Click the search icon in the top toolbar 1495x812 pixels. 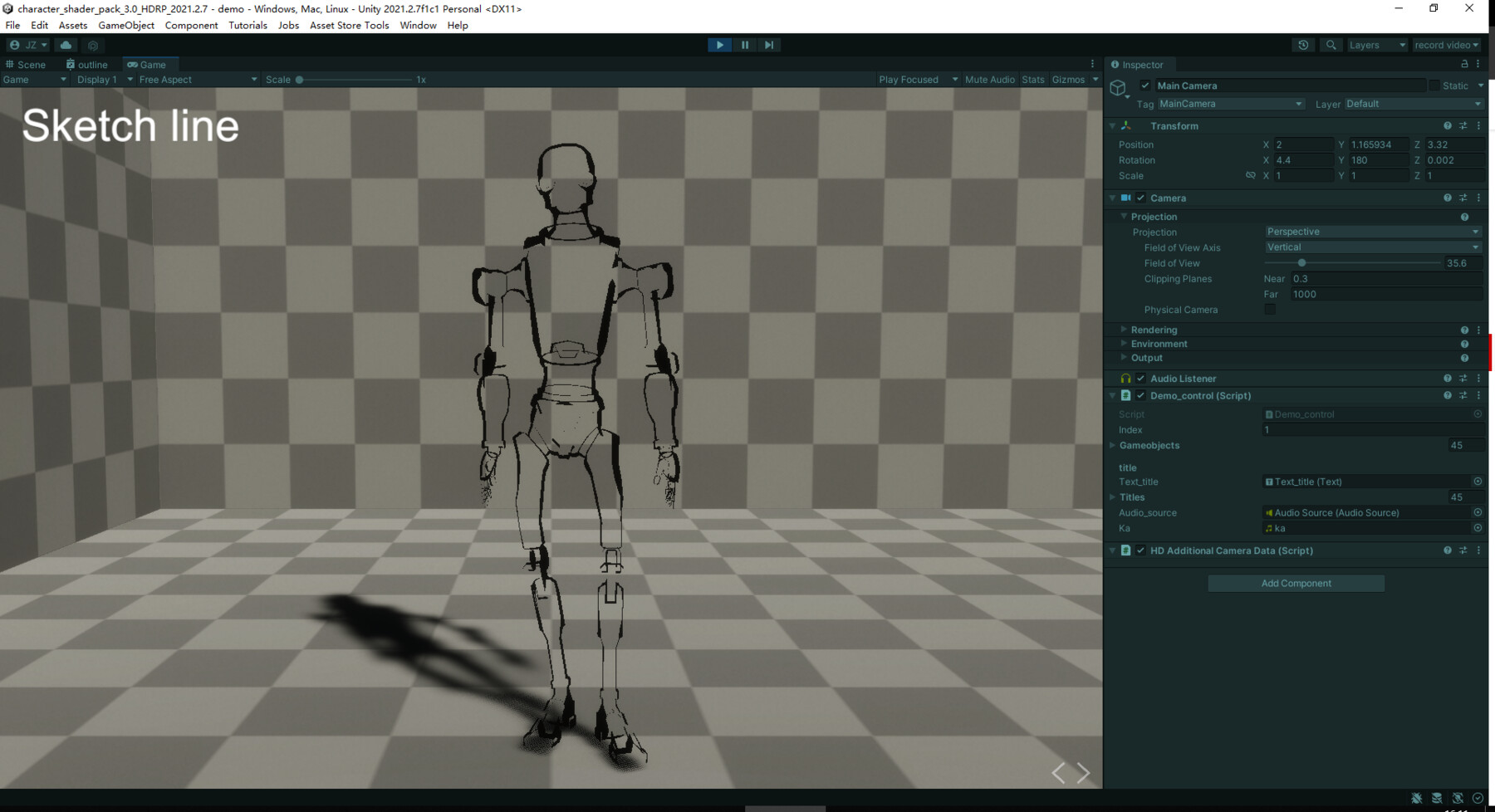point(1332,45)
